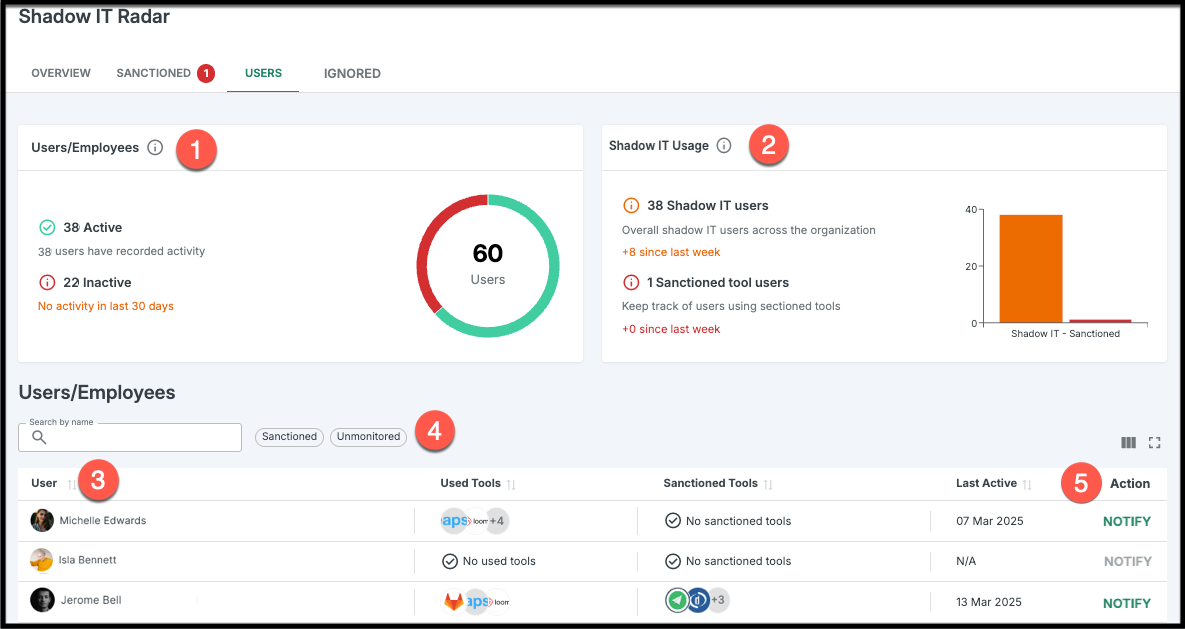Screen dimensions: 1185x629
Task: Click the 13 Mar 2025 last active date
Action: pos(989,603)
